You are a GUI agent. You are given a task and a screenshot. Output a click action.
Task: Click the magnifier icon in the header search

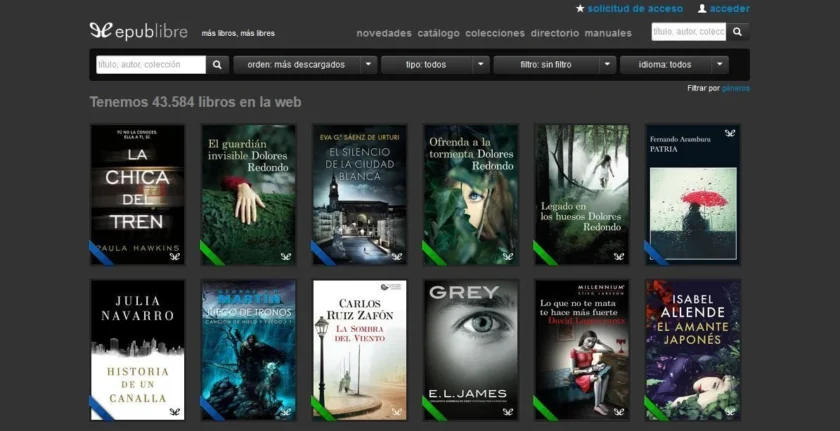coord(738,32)
